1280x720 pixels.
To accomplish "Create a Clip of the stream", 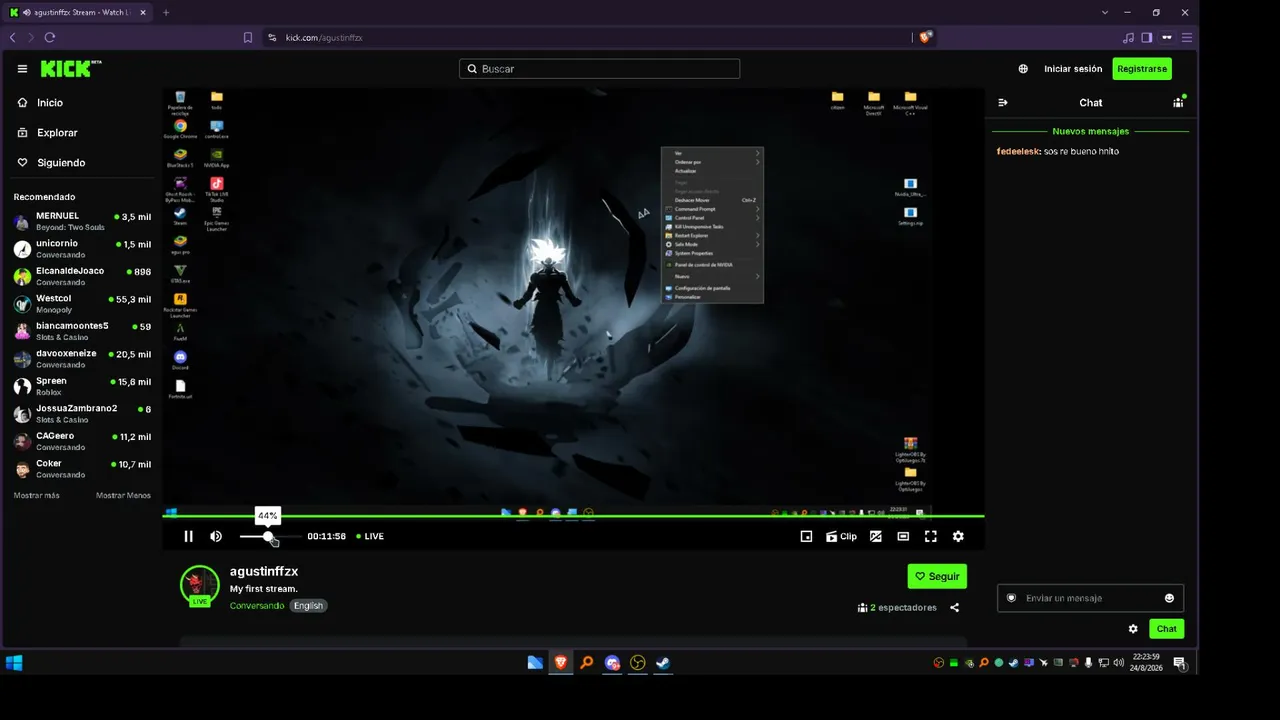I will click(x=841, y=536).
